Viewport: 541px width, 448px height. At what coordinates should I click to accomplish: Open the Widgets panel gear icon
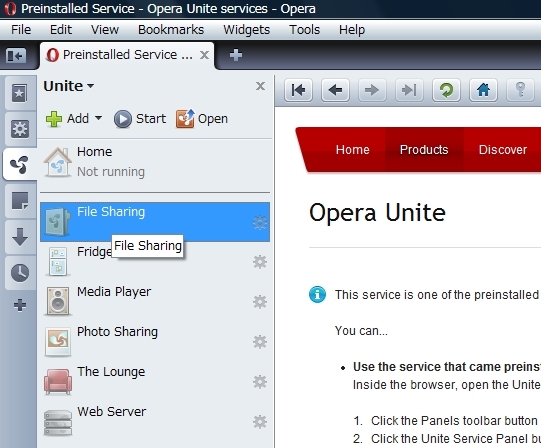point(20,129)
